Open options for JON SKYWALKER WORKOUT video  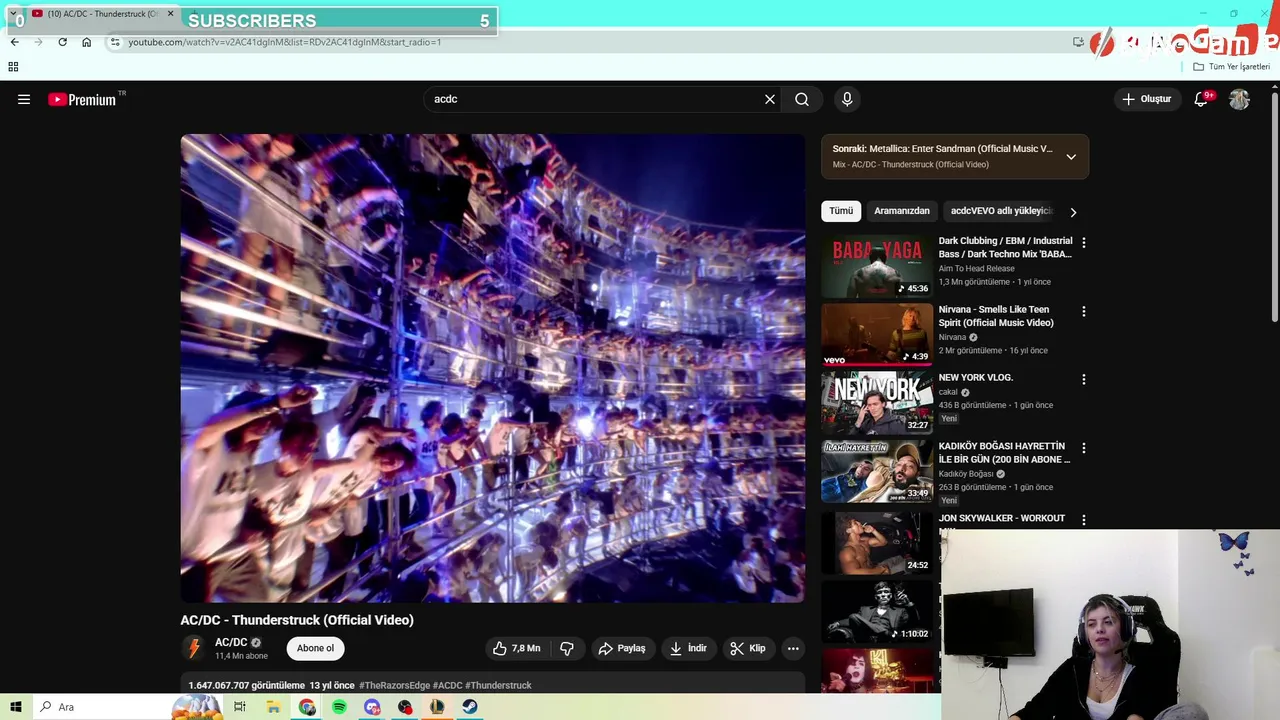coord(1083,520)
